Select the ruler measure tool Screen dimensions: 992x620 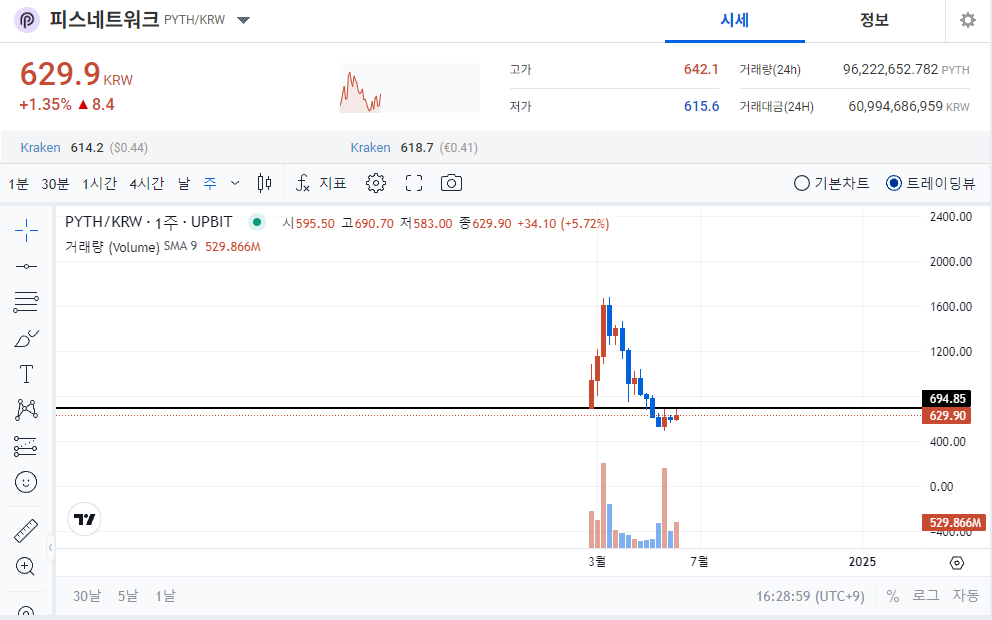click(x=26, y=531)
